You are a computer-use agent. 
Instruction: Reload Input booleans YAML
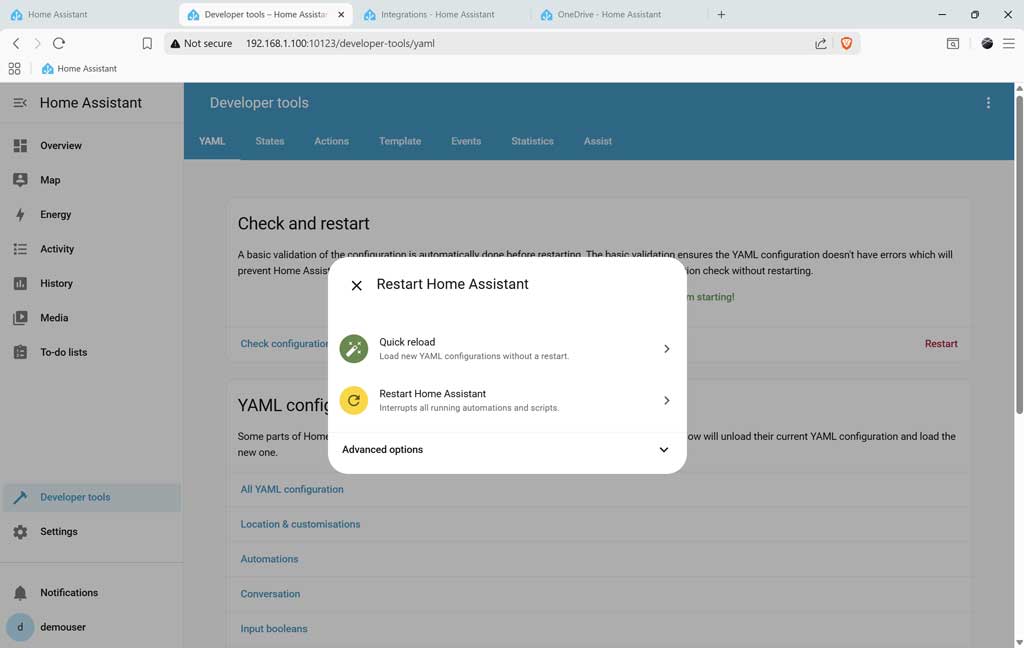274,628
